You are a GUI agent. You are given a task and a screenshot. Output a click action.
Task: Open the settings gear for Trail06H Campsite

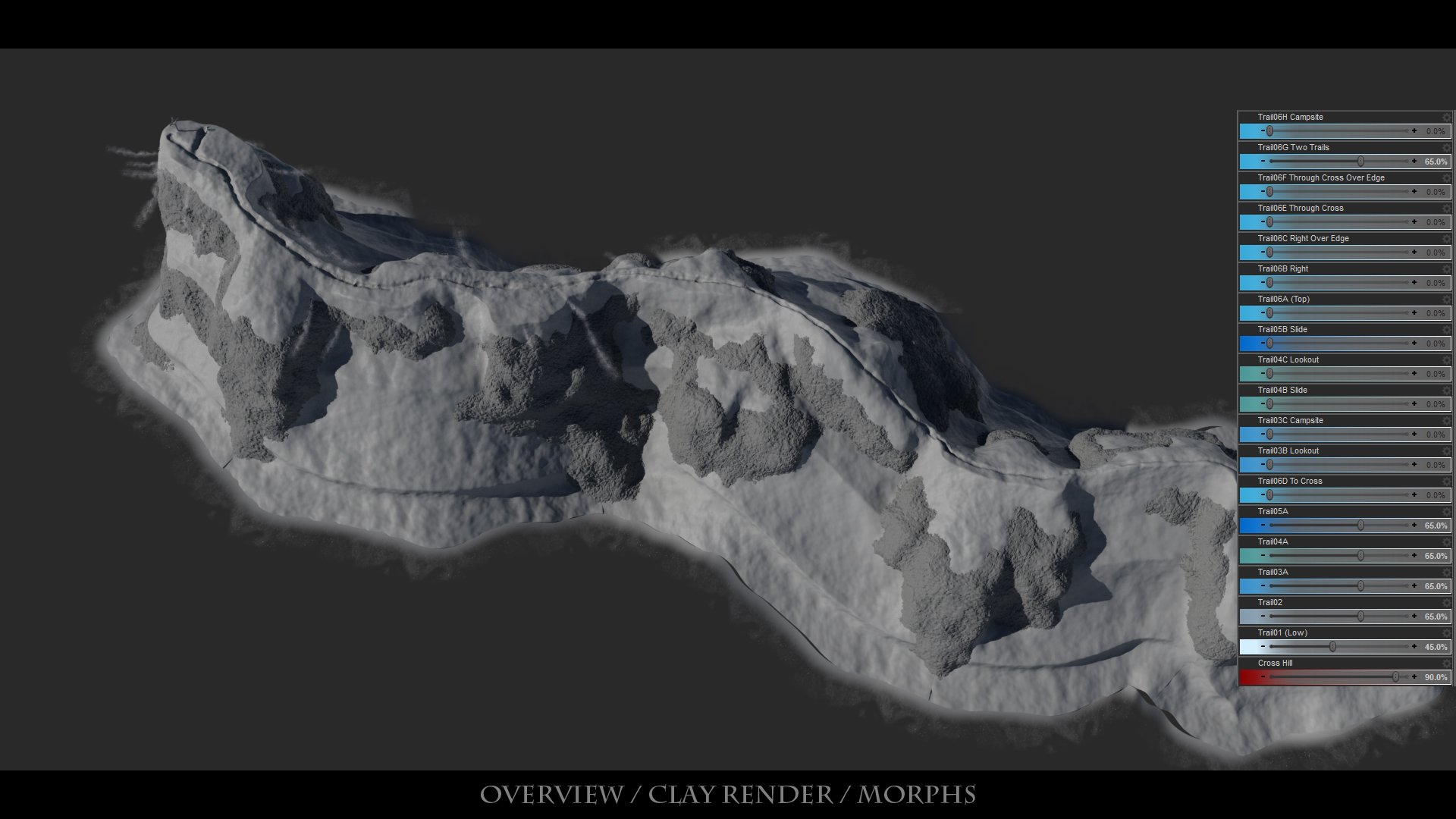pyautogui.click(x=1447, y=117)
